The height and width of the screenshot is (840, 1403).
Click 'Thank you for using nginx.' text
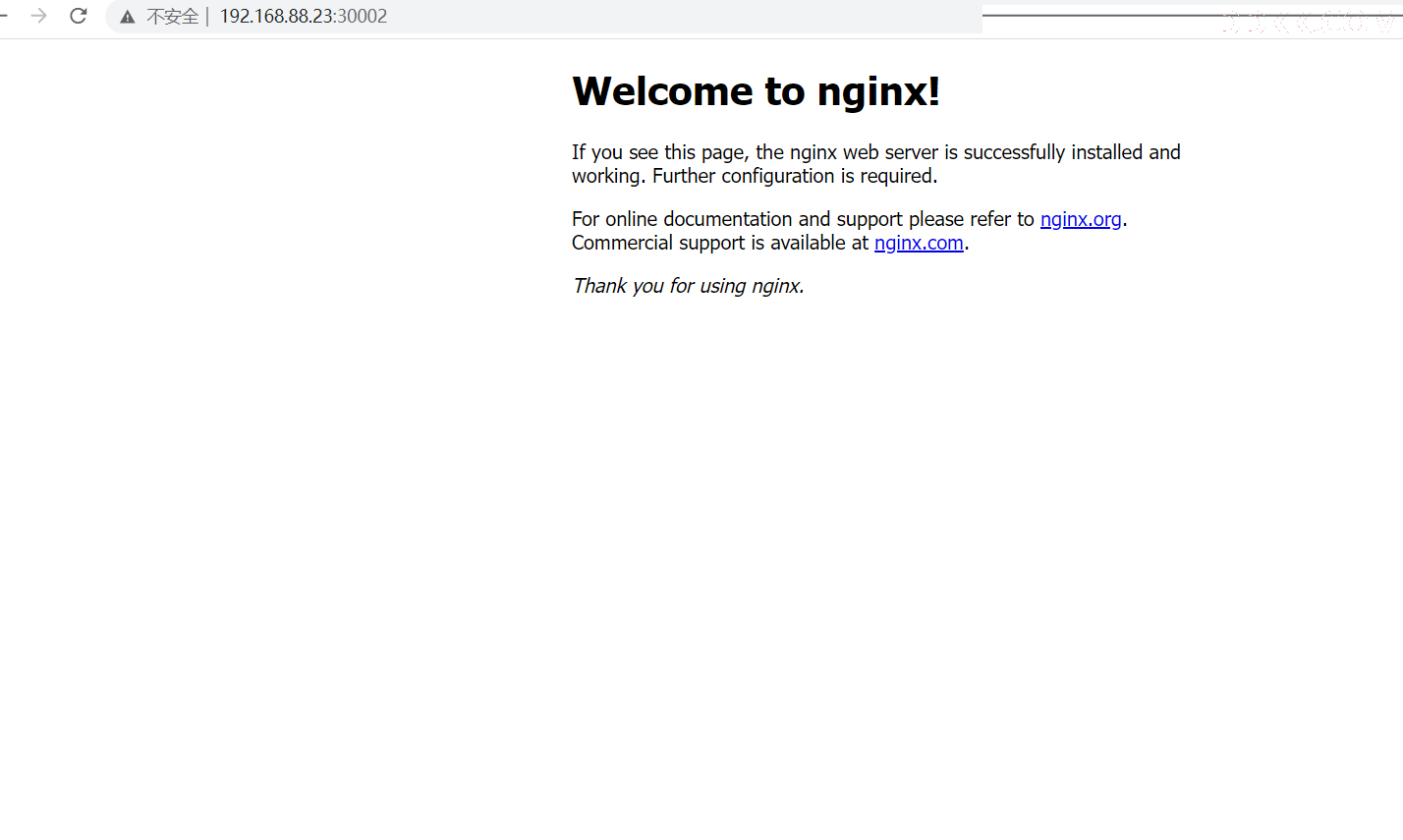point(688,286)
